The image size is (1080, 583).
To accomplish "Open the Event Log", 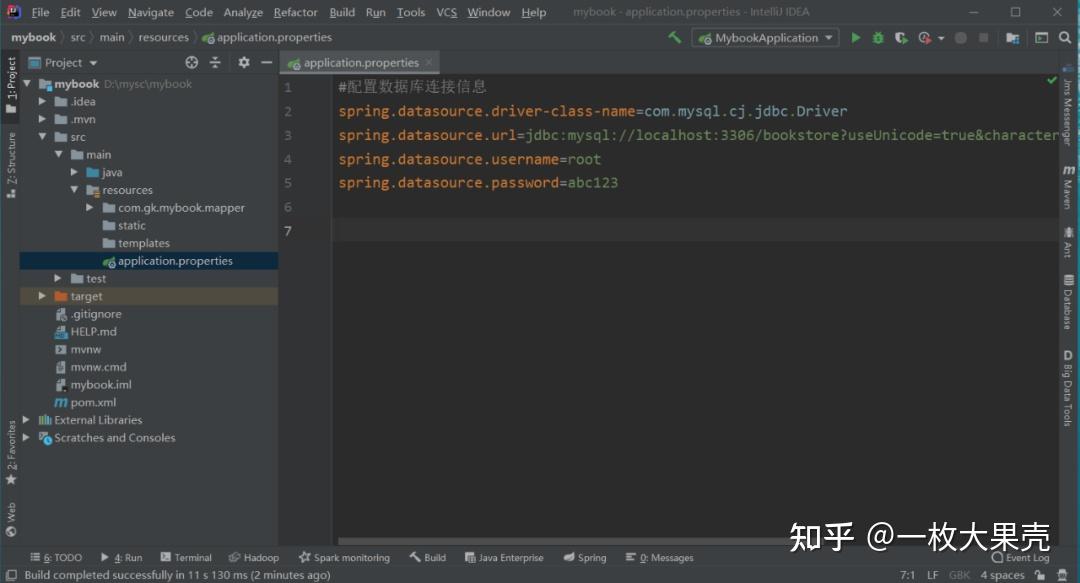I will coord(1021,557).
